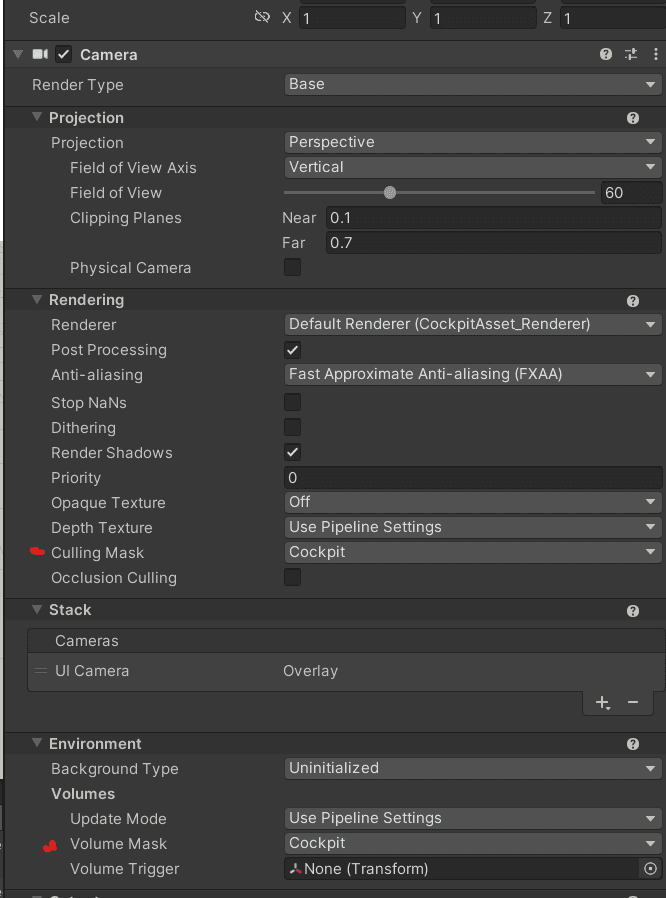Click the Rendering section help icon
Screen dimensions: 666x898
tap(633, 301)
